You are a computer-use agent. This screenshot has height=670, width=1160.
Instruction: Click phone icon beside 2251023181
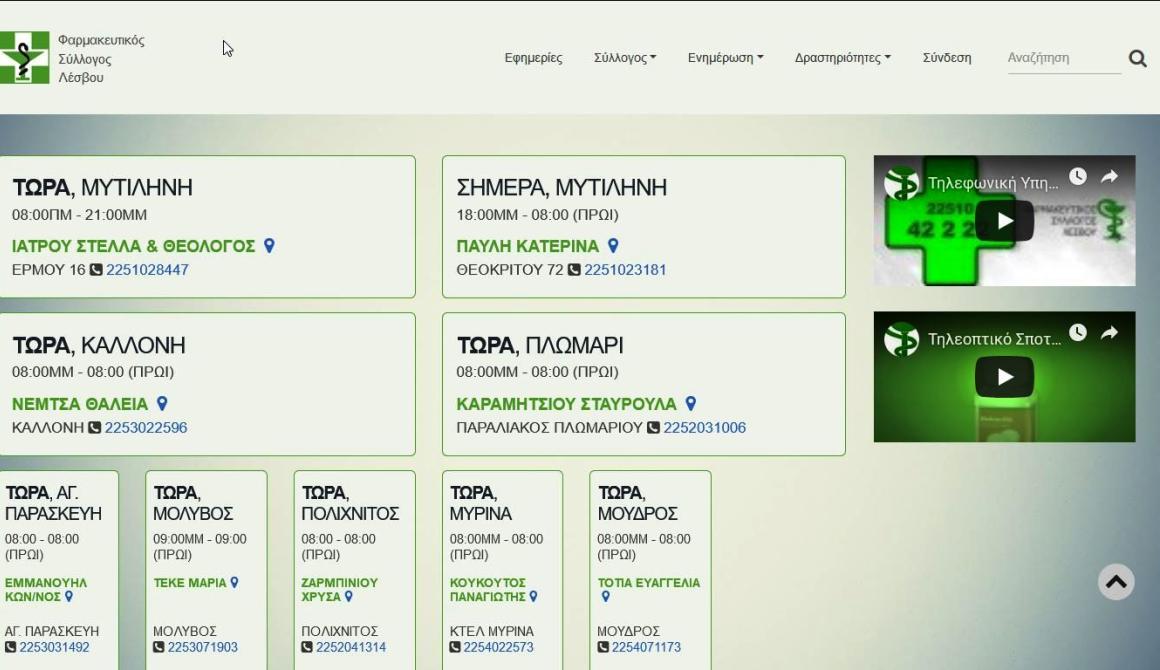[574, 270]
